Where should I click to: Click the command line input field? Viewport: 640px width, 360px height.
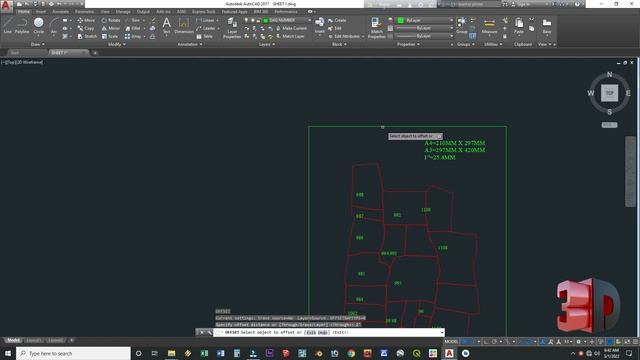329,333
